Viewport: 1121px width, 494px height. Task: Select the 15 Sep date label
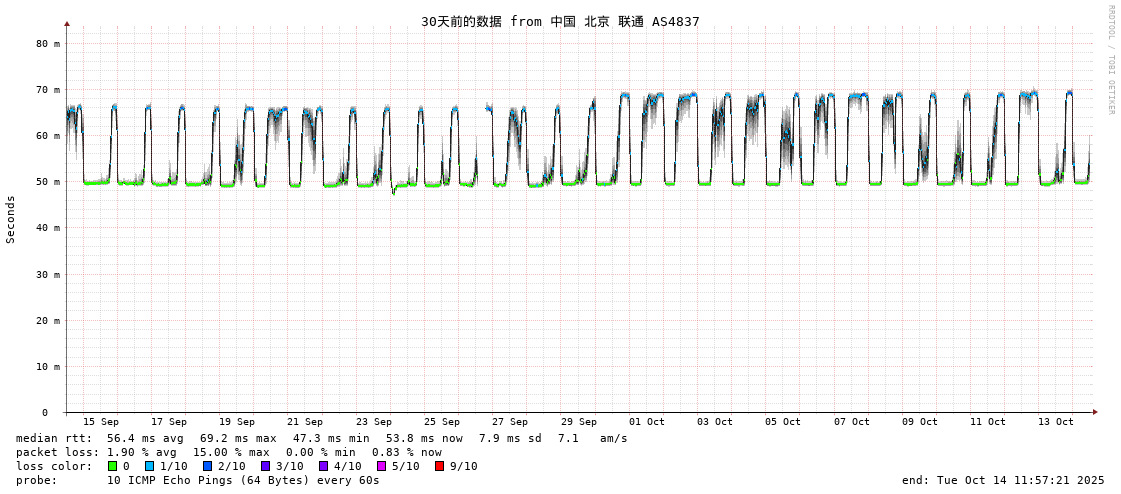coord(100,422)
